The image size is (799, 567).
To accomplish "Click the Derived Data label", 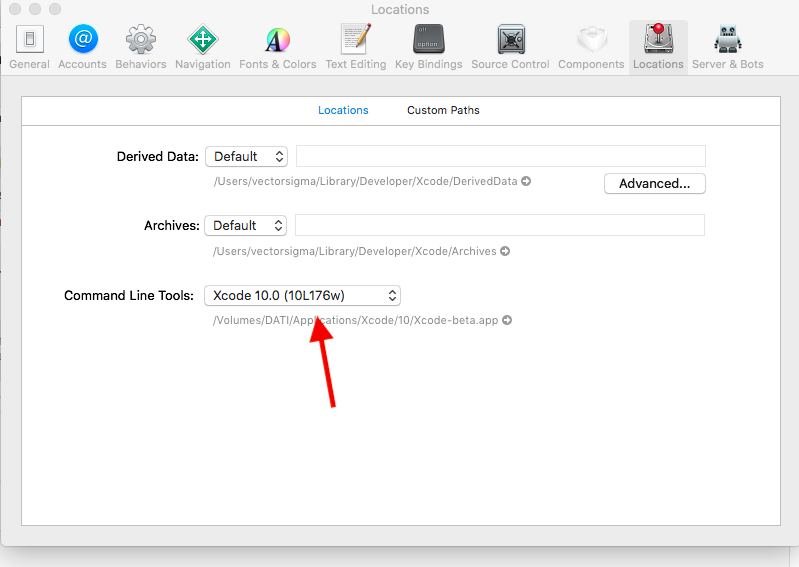I will [x=157, y=156].
